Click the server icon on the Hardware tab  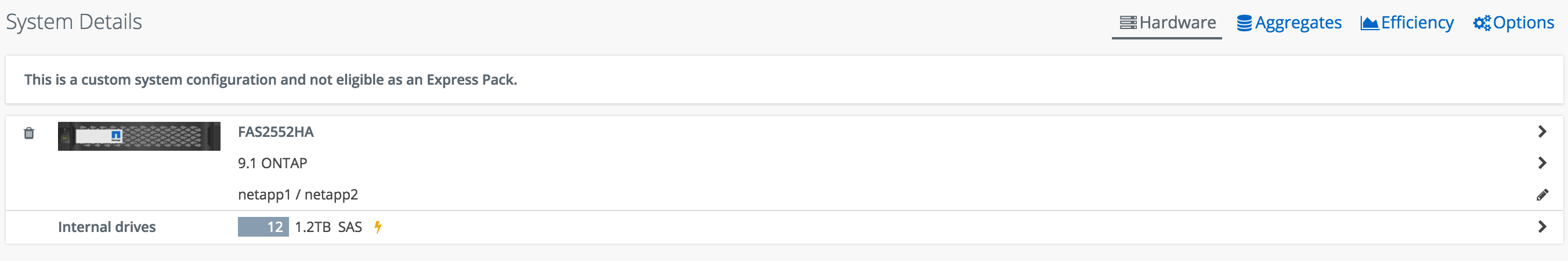click(x=1128, y=23)
